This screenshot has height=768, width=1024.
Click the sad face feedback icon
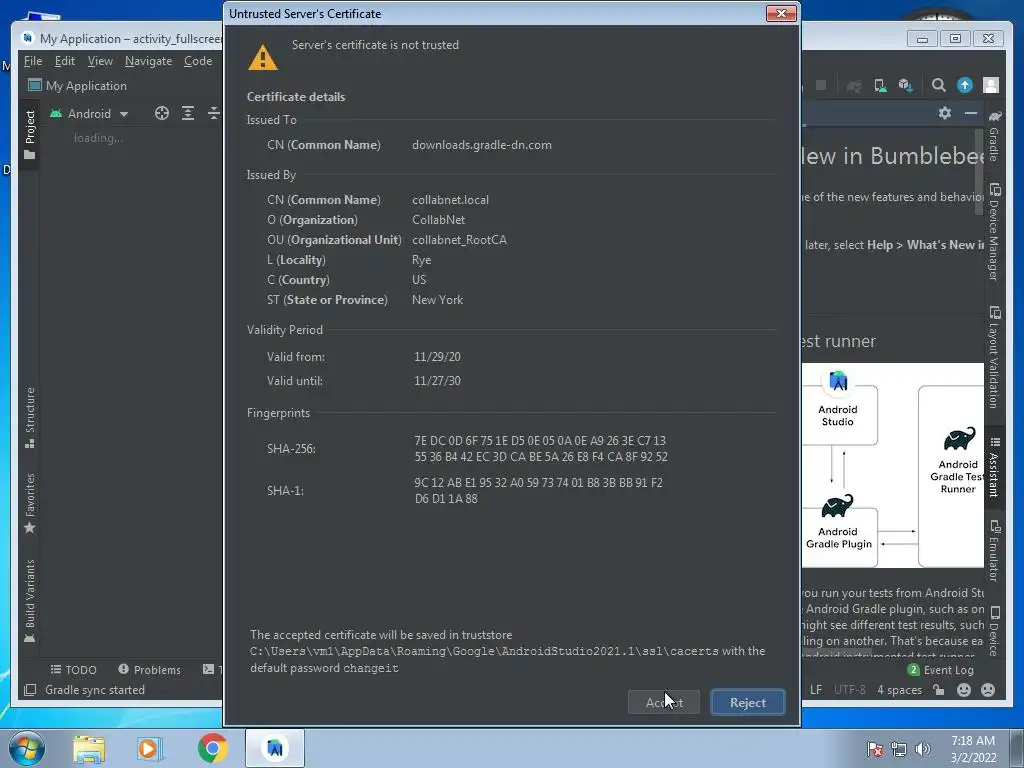coord(988,690)
